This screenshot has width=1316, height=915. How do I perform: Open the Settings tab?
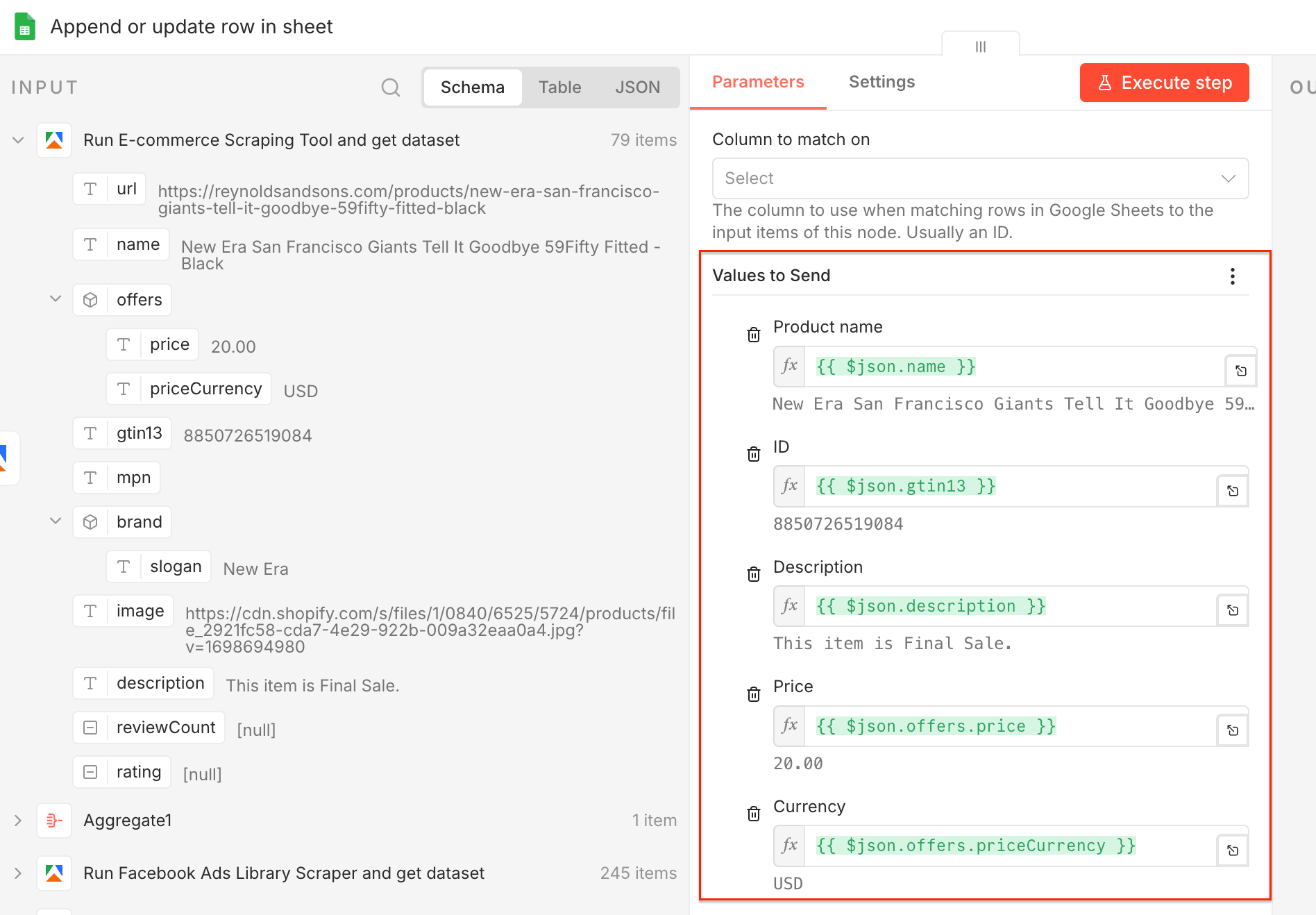click(882, 82)
